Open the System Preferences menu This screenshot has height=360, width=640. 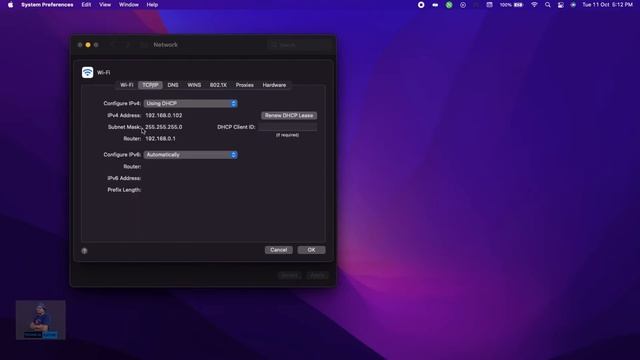(47, 5)
